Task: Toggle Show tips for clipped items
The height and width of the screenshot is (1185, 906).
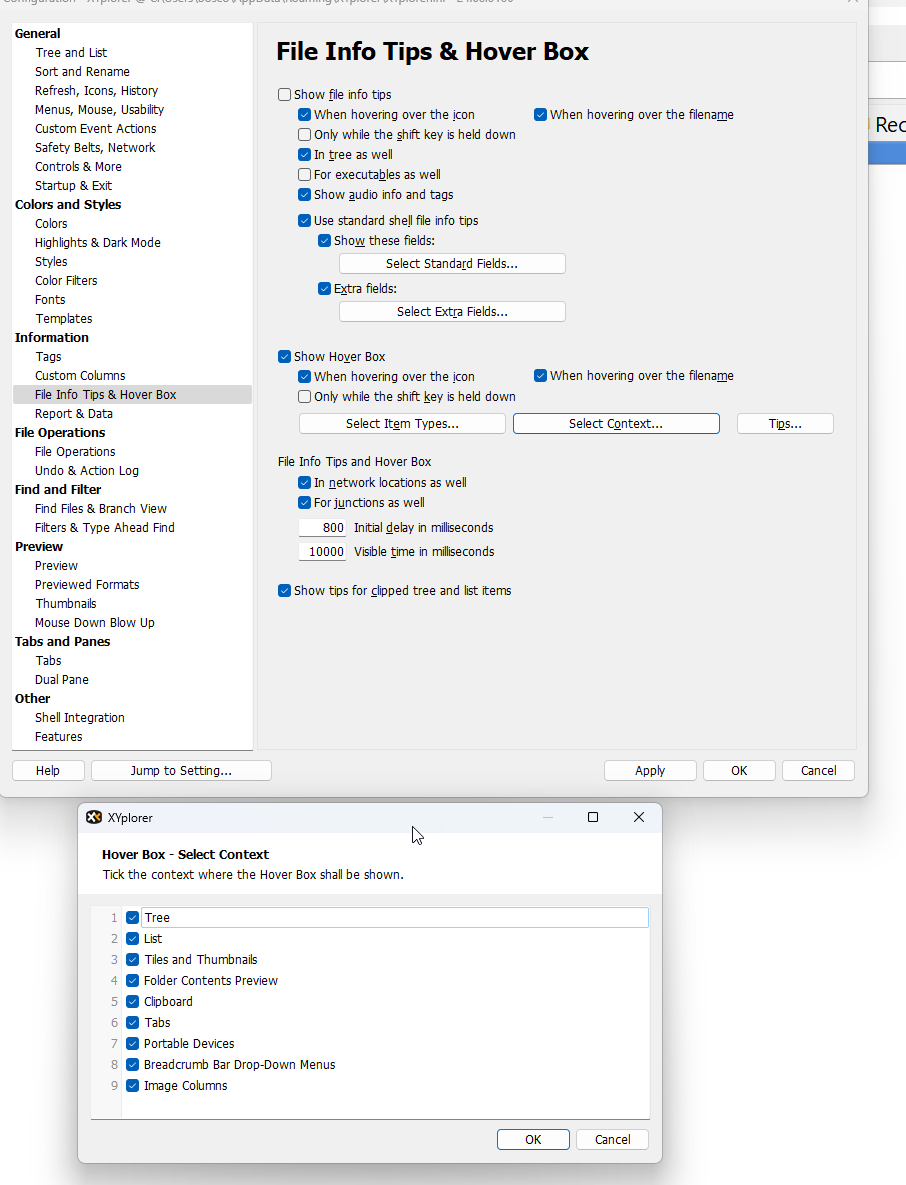Action: (x=285, y=591)
